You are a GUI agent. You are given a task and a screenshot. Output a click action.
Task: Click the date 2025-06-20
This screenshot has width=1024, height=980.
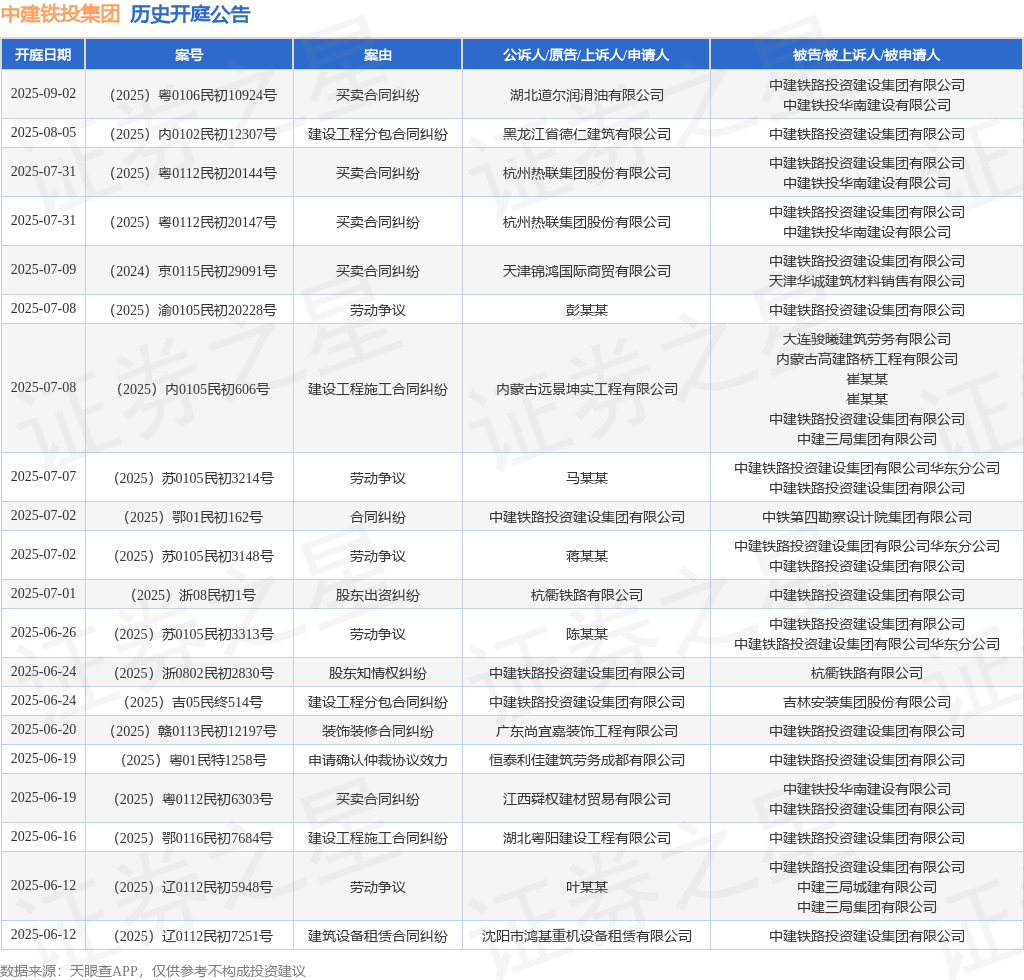[43, 729]
